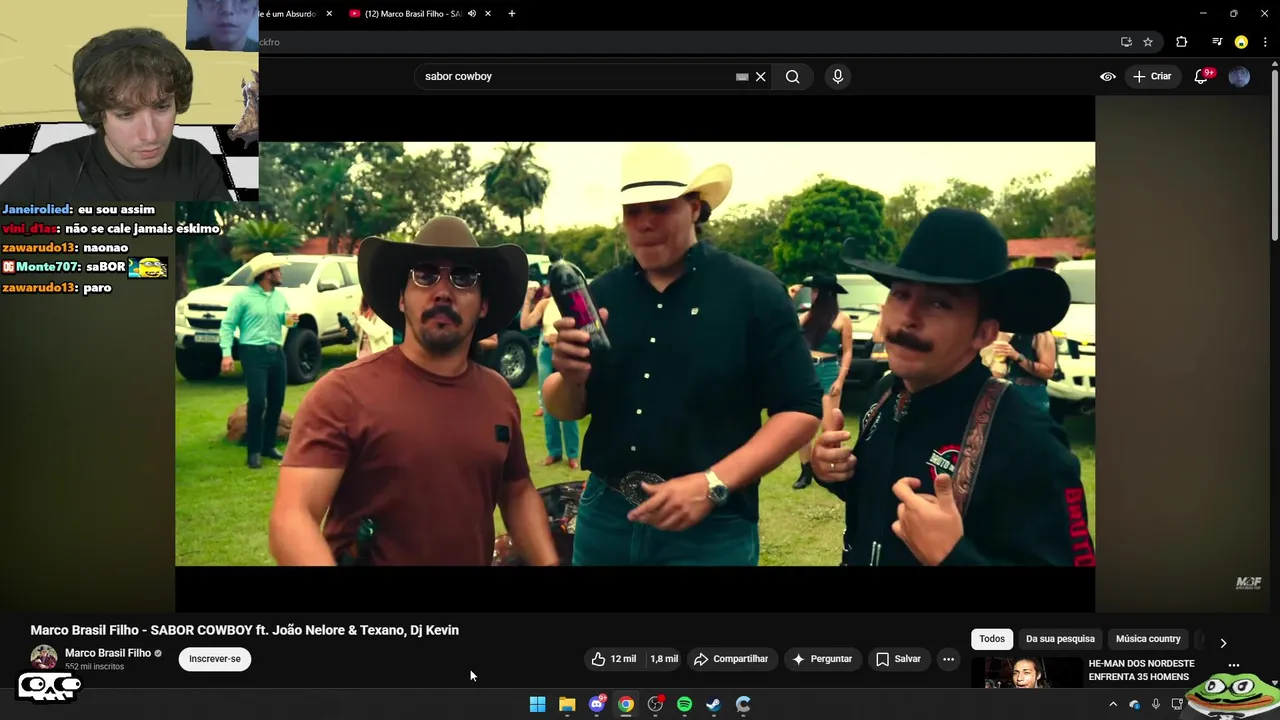The image size is (1280, 720).
Task: Subscribe using the Inscrever-se button
Action: (215, 659)
